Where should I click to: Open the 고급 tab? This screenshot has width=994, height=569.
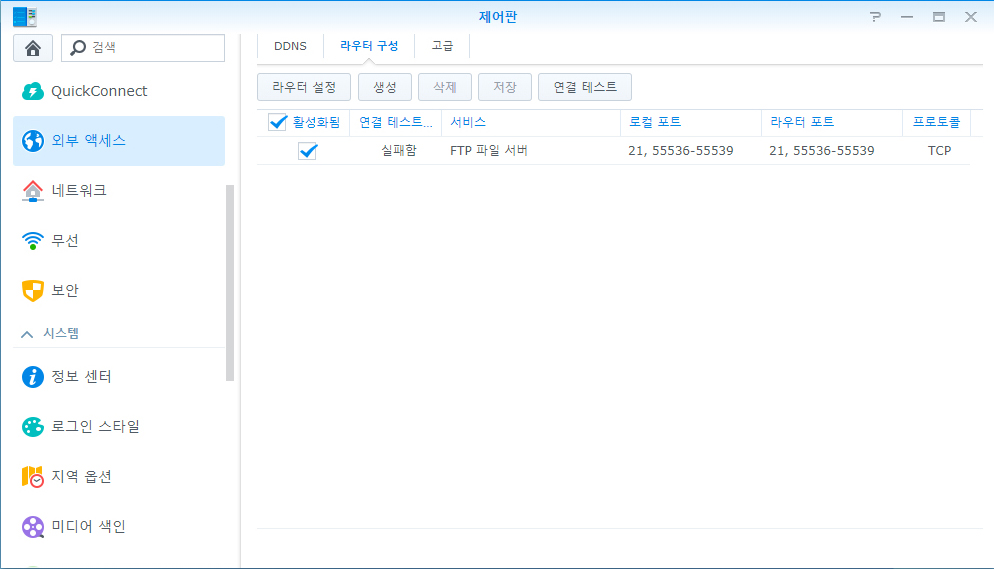tap(442, 46)
